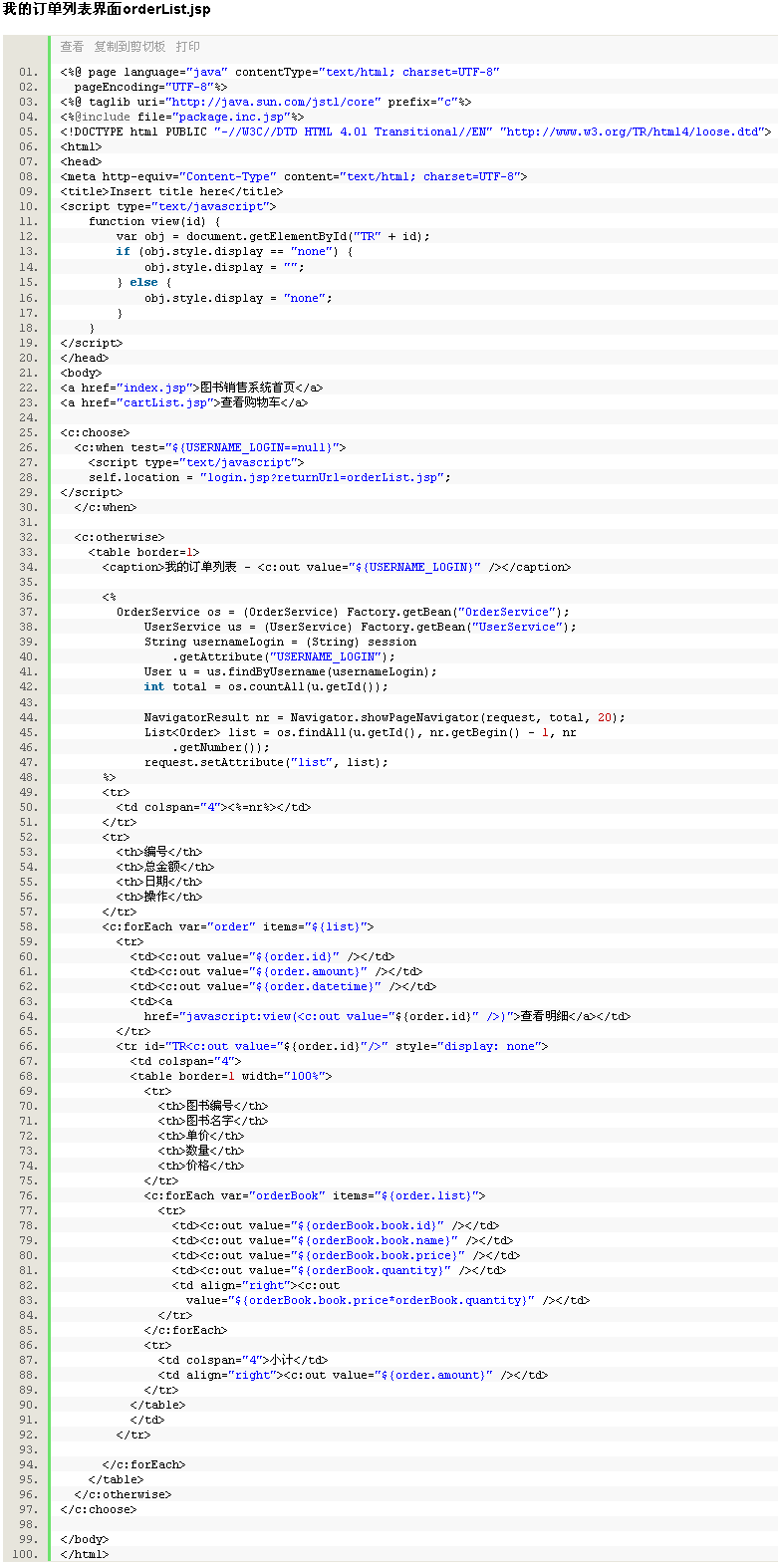Image resolution: width=778 pixels, height=1568 pixels.
Task: Click the List<Order> list os.findAll line
Action: click(x=360, y=732)
